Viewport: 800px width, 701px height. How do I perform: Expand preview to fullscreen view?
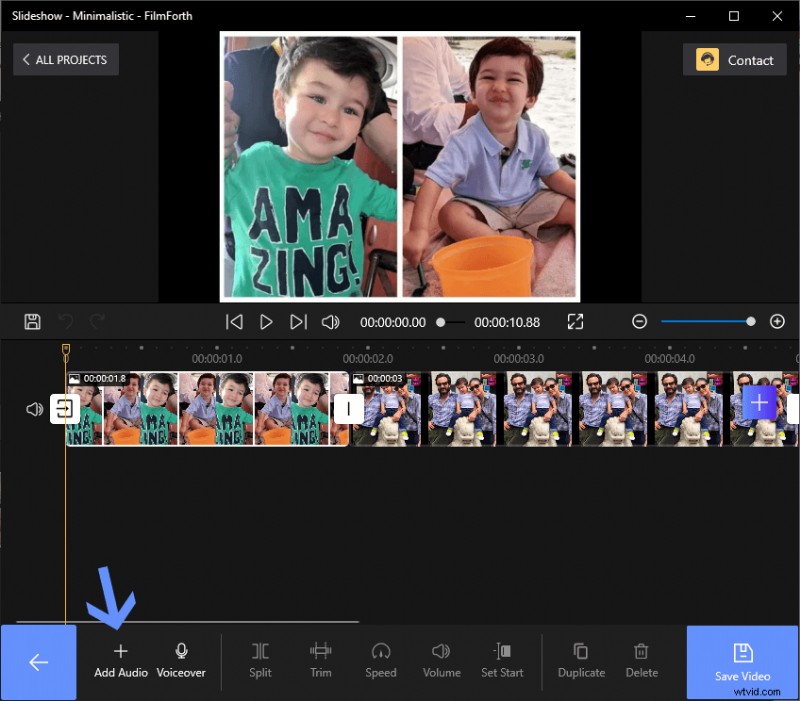575,321
